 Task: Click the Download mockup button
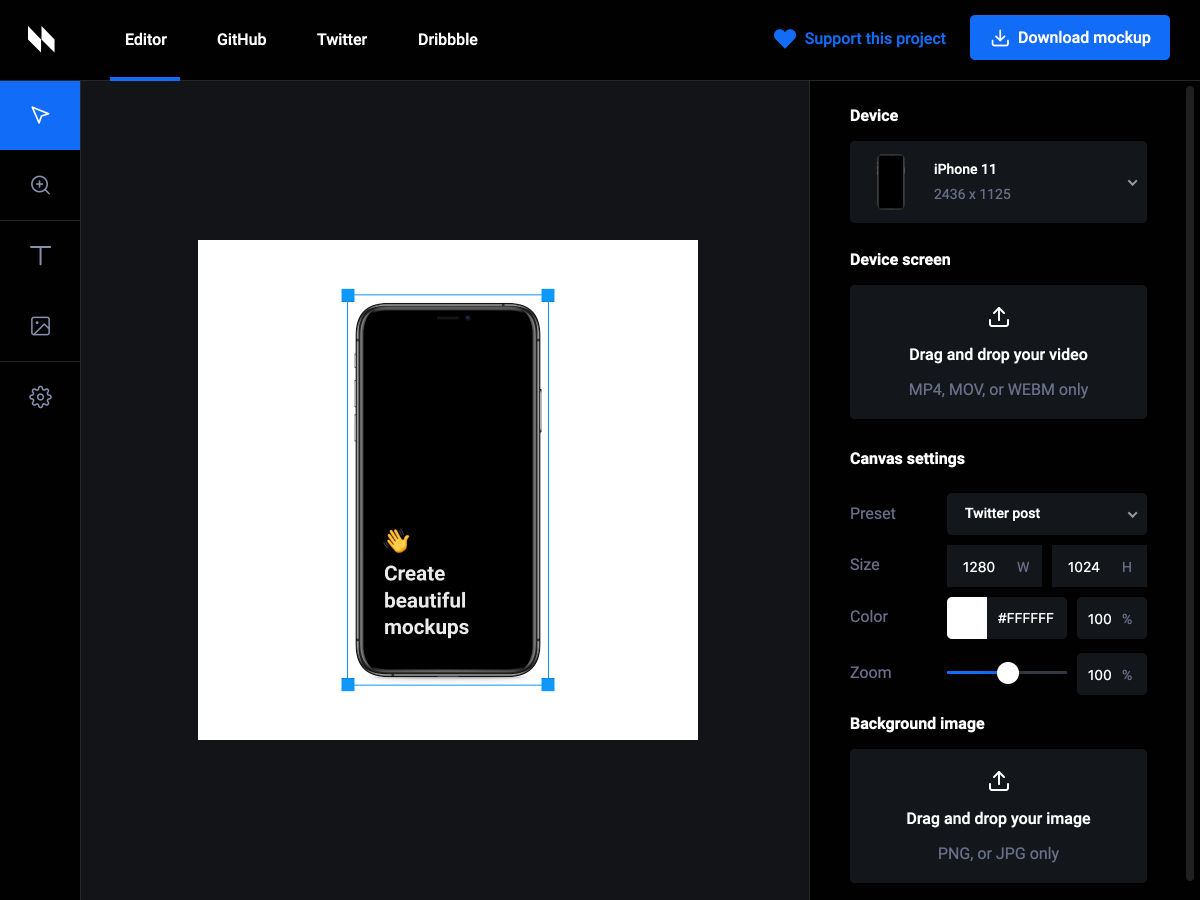click(1069, 38)
